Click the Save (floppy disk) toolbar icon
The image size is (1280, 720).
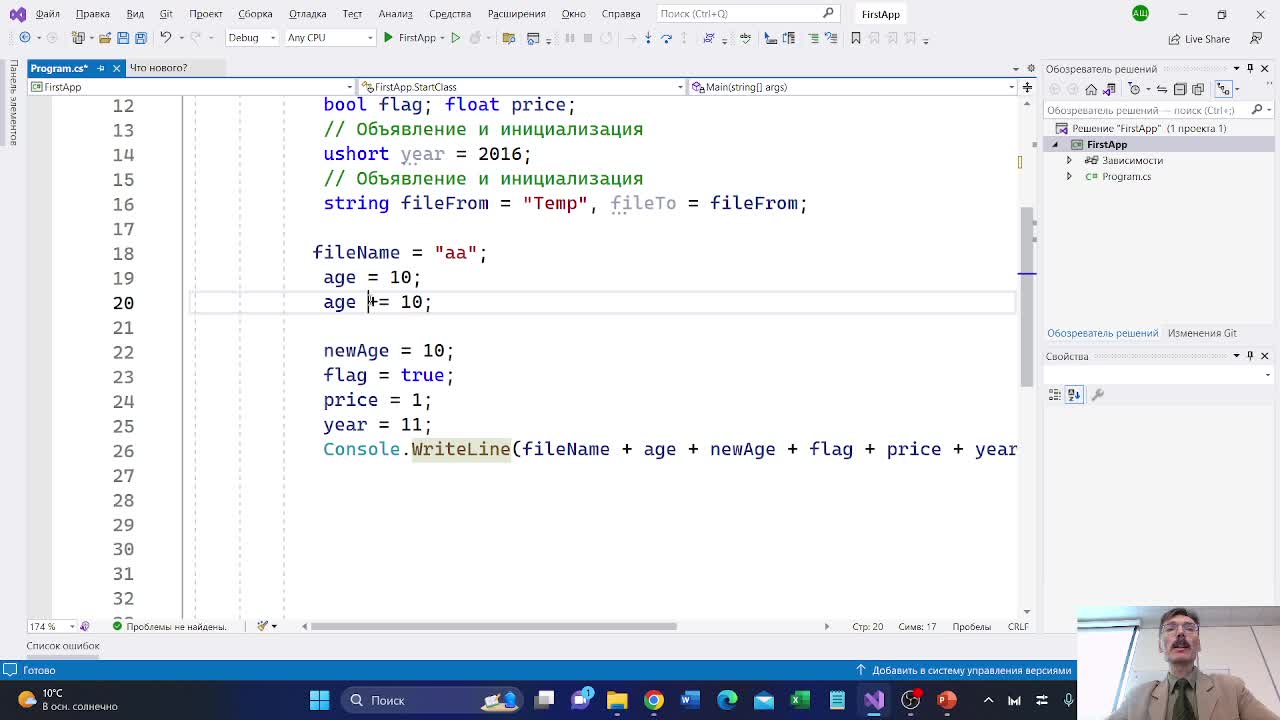pyautogui.click(x=123, y=38)
